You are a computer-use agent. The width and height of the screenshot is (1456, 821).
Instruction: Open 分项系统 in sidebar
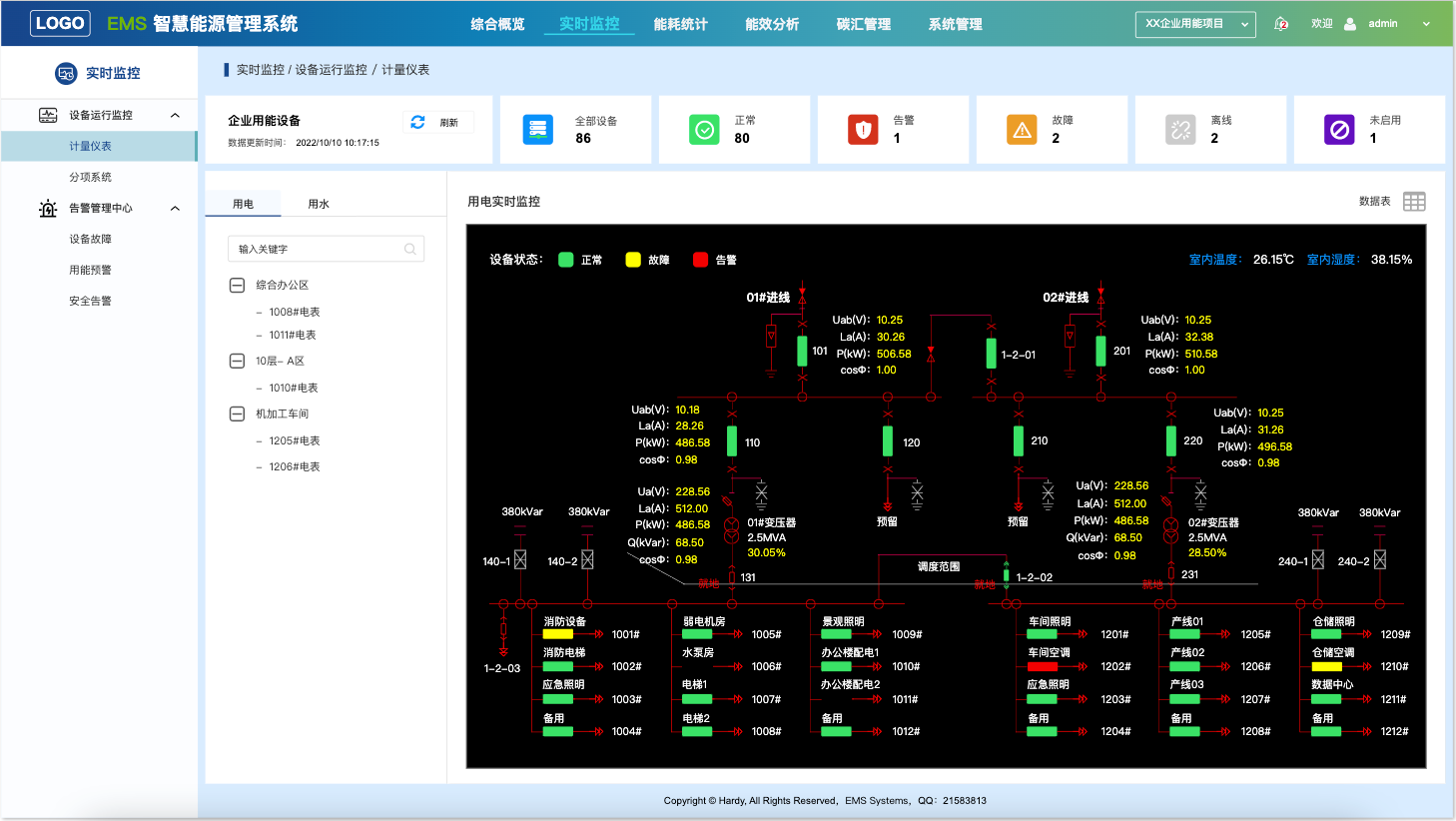point(90,177)
